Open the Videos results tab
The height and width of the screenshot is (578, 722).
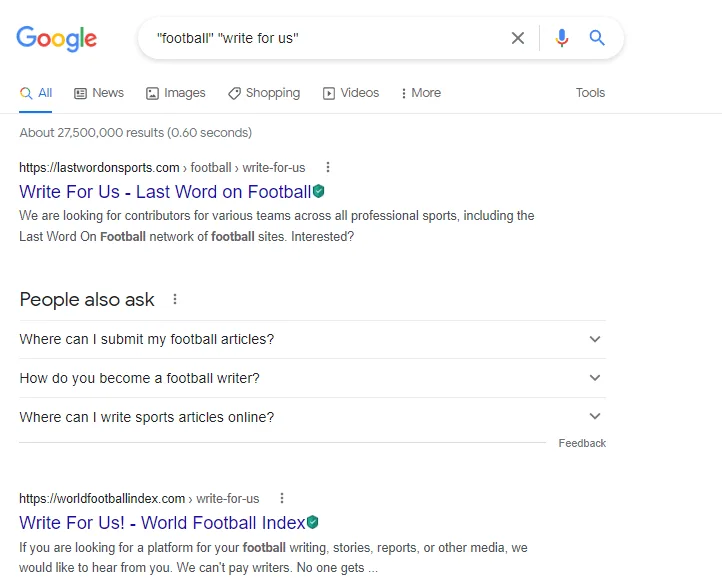[x=350, y=93]
